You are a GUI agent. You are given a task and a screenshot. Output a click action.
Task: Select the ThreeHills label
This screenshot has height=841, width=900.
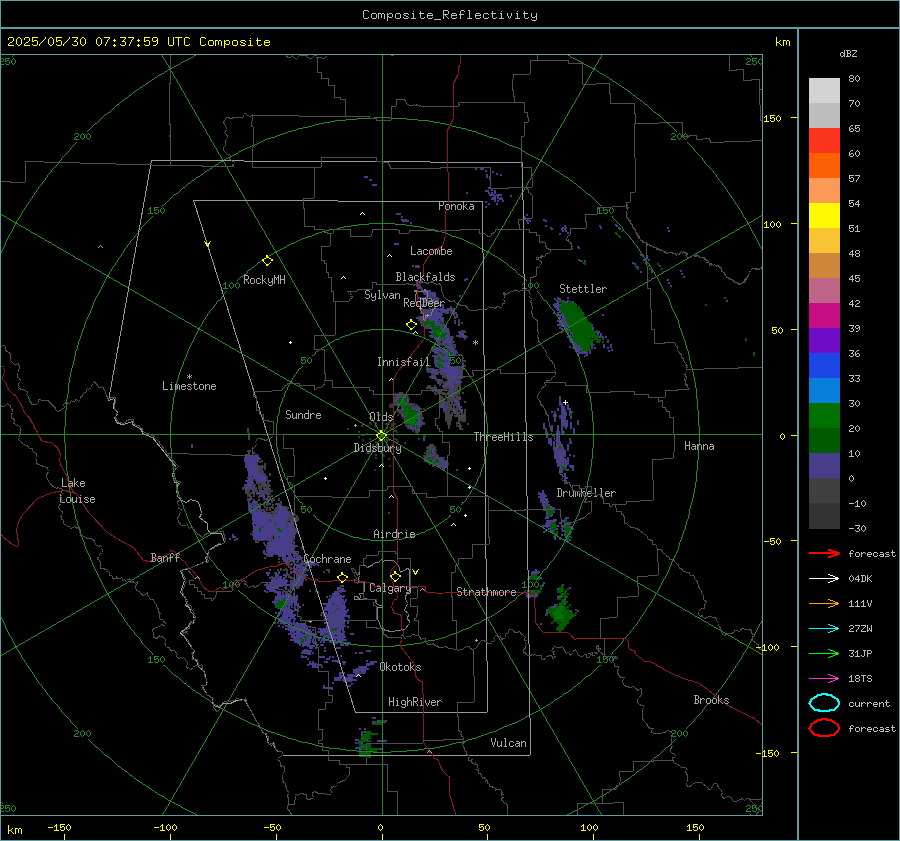point(503,437)
